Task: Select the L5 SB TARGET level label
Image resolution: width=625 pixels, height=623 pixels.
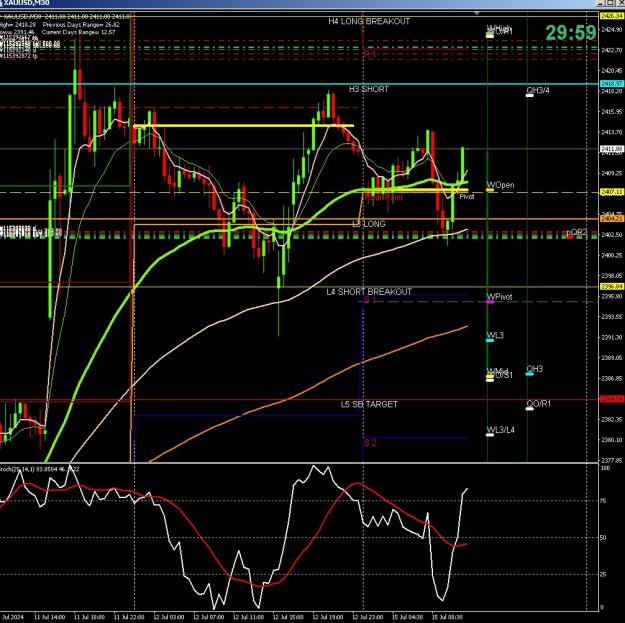Action: (369, 404)
